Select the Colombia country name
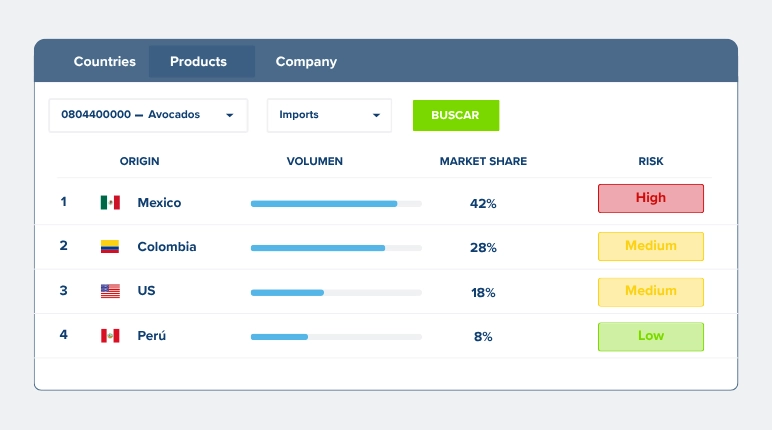This screenshot has width=772, height=430. [166, 246]
